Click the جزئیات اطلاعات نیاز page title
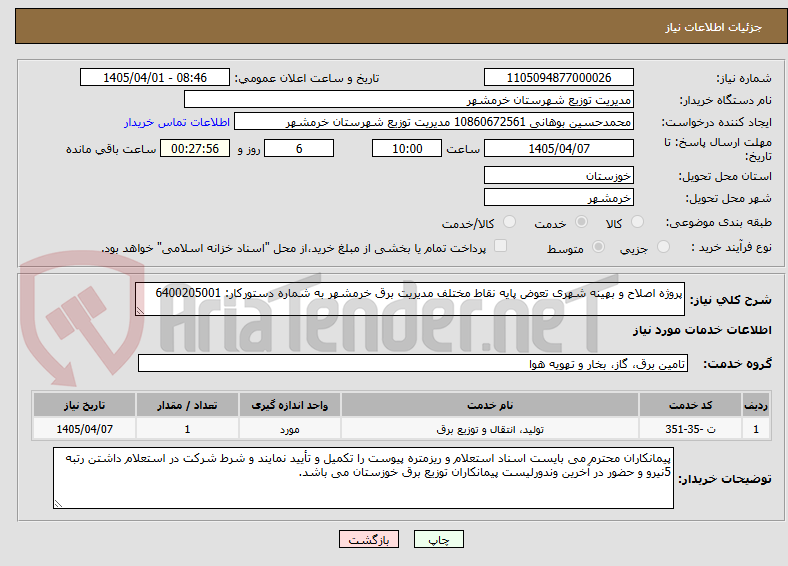Viewport: 788px width, 566px height. tap(714, 27)
